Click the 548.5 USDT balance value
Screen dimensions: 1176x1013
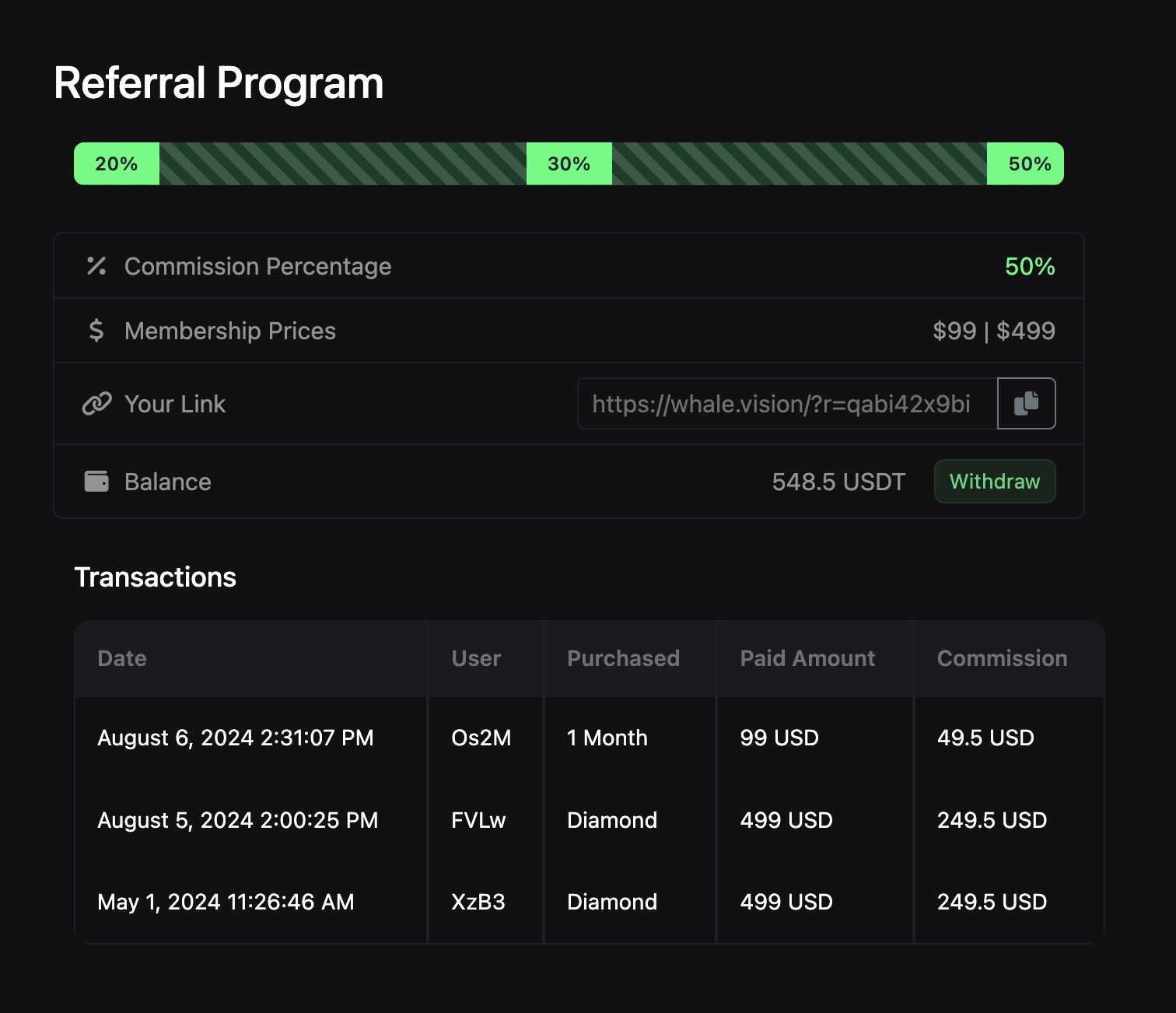838,482
